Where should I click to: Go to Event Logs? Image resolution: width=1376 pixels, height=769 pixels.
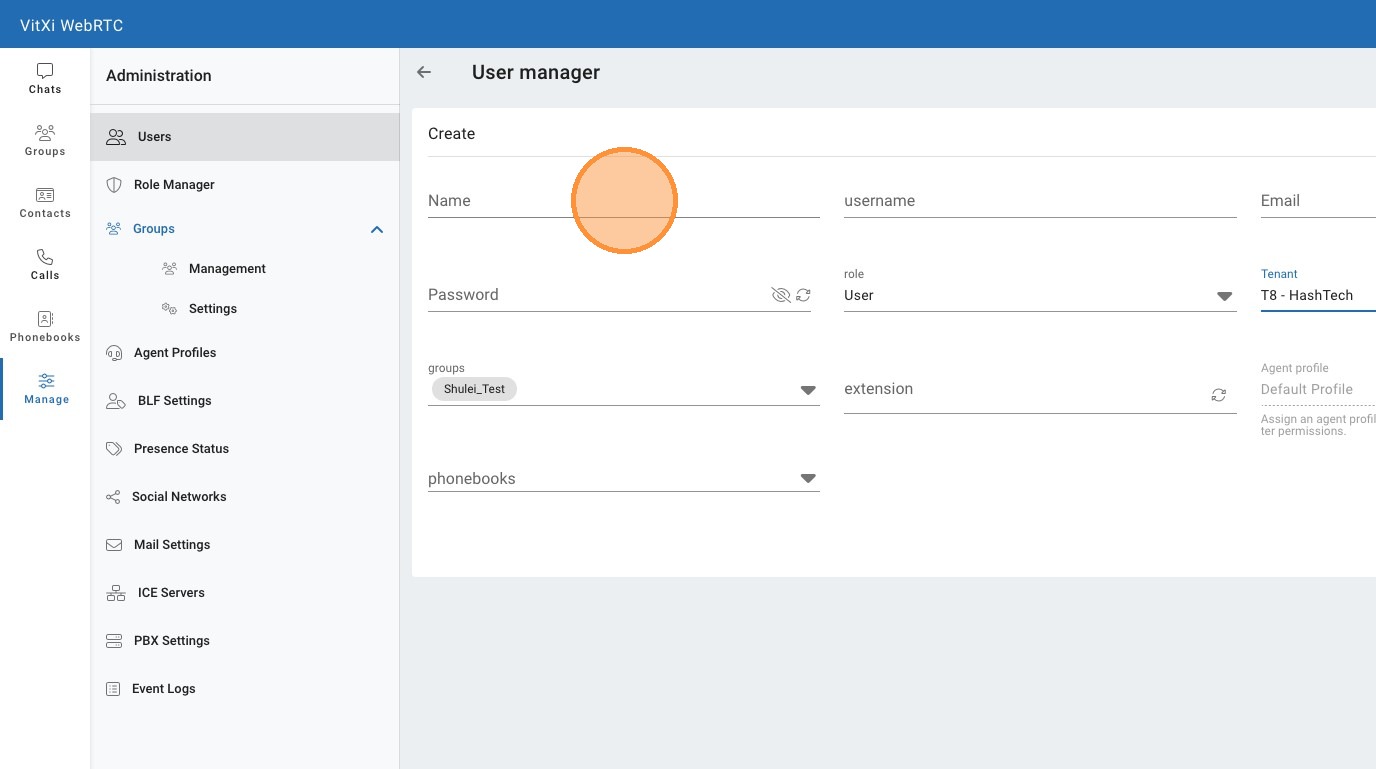163,689
